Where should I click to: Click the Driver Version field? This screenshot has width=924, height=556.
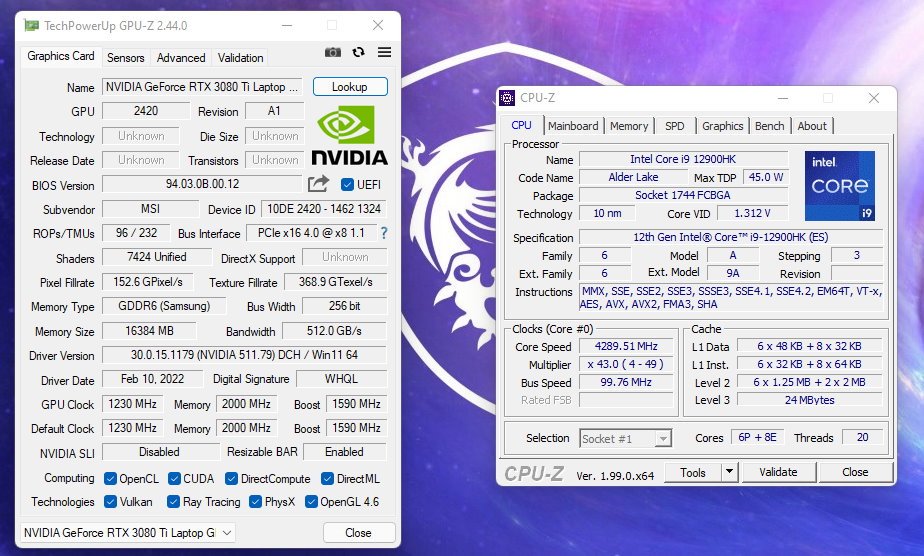point(245,355)
